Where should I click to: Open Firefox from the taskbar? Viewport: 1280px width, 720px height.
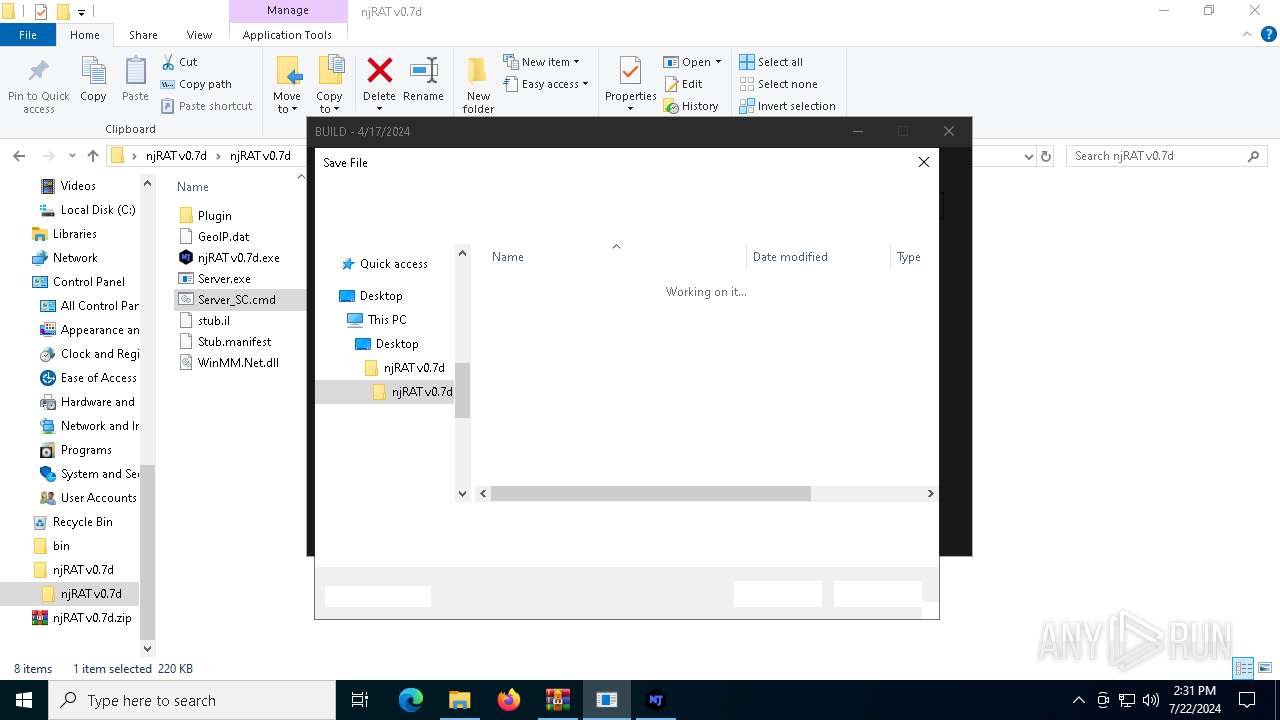509,700
